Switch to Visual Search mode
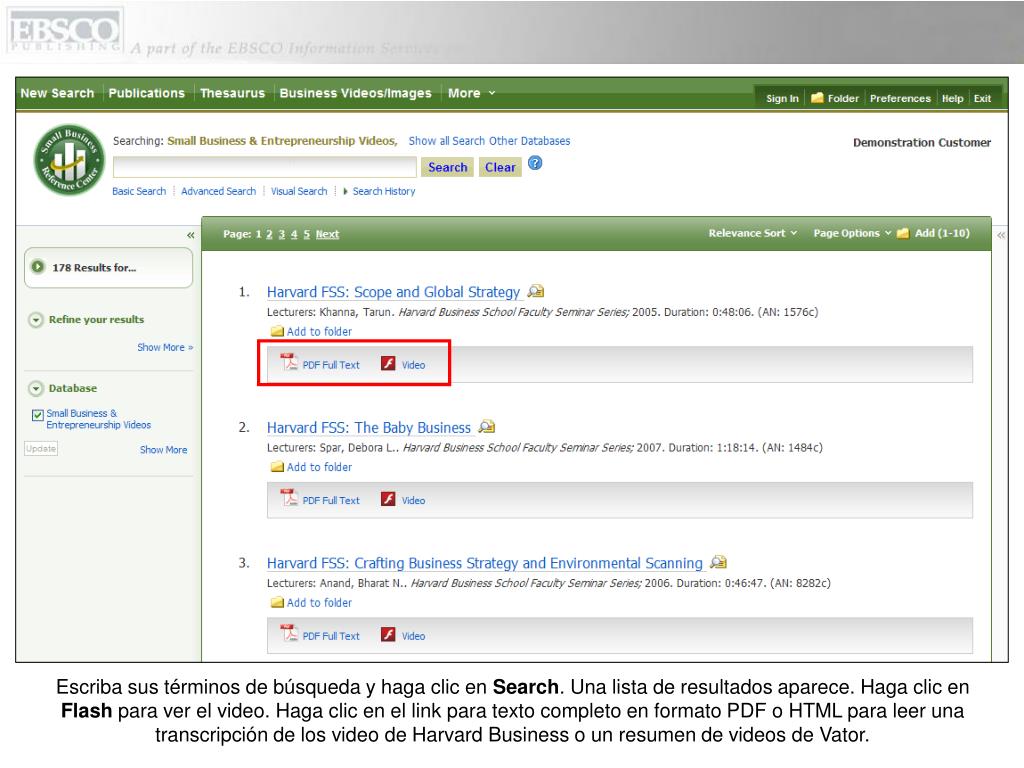The height and width of the screenshot is (768, 1024). point(299,191)
